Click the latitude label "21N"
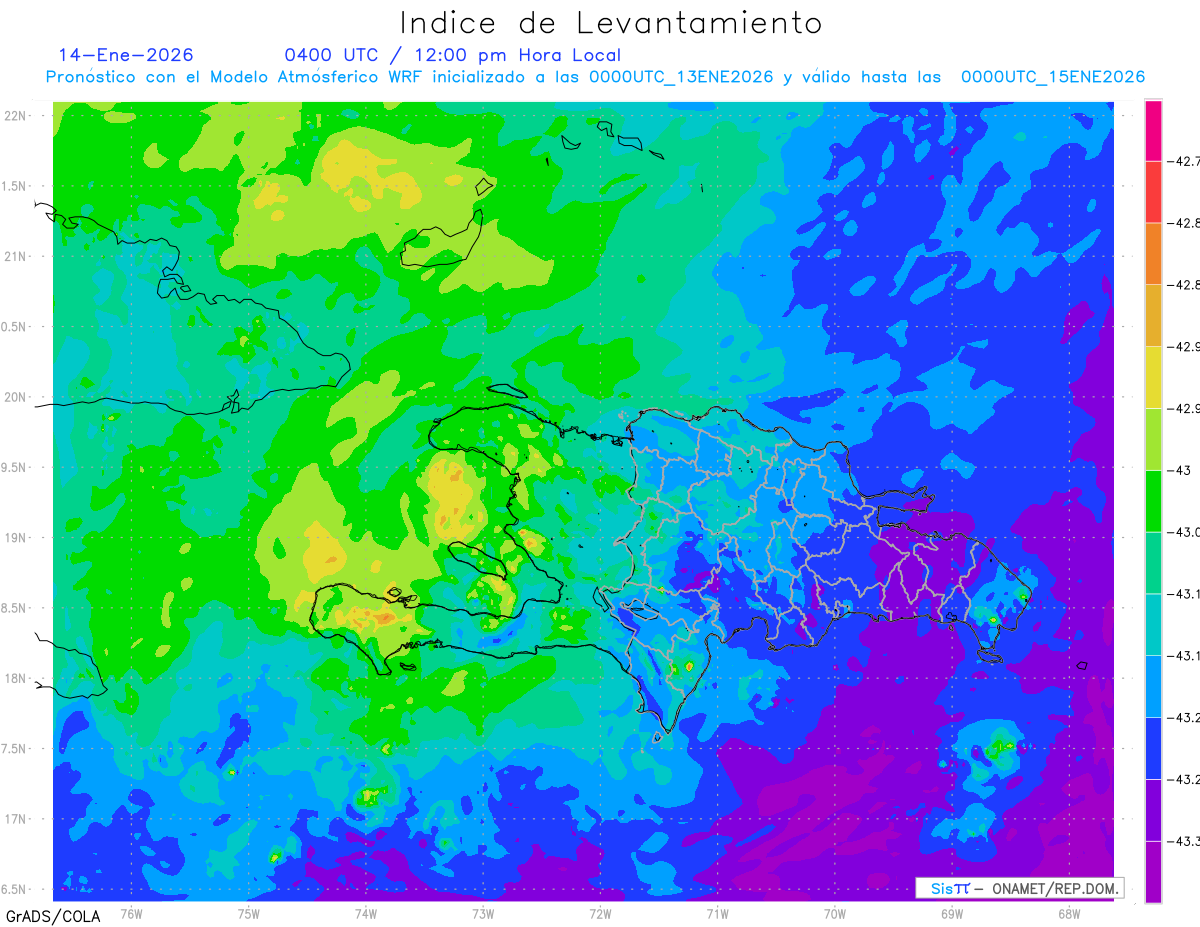Screen dimensions: 1200x927 pyautogui.click(x=17, y=256)
